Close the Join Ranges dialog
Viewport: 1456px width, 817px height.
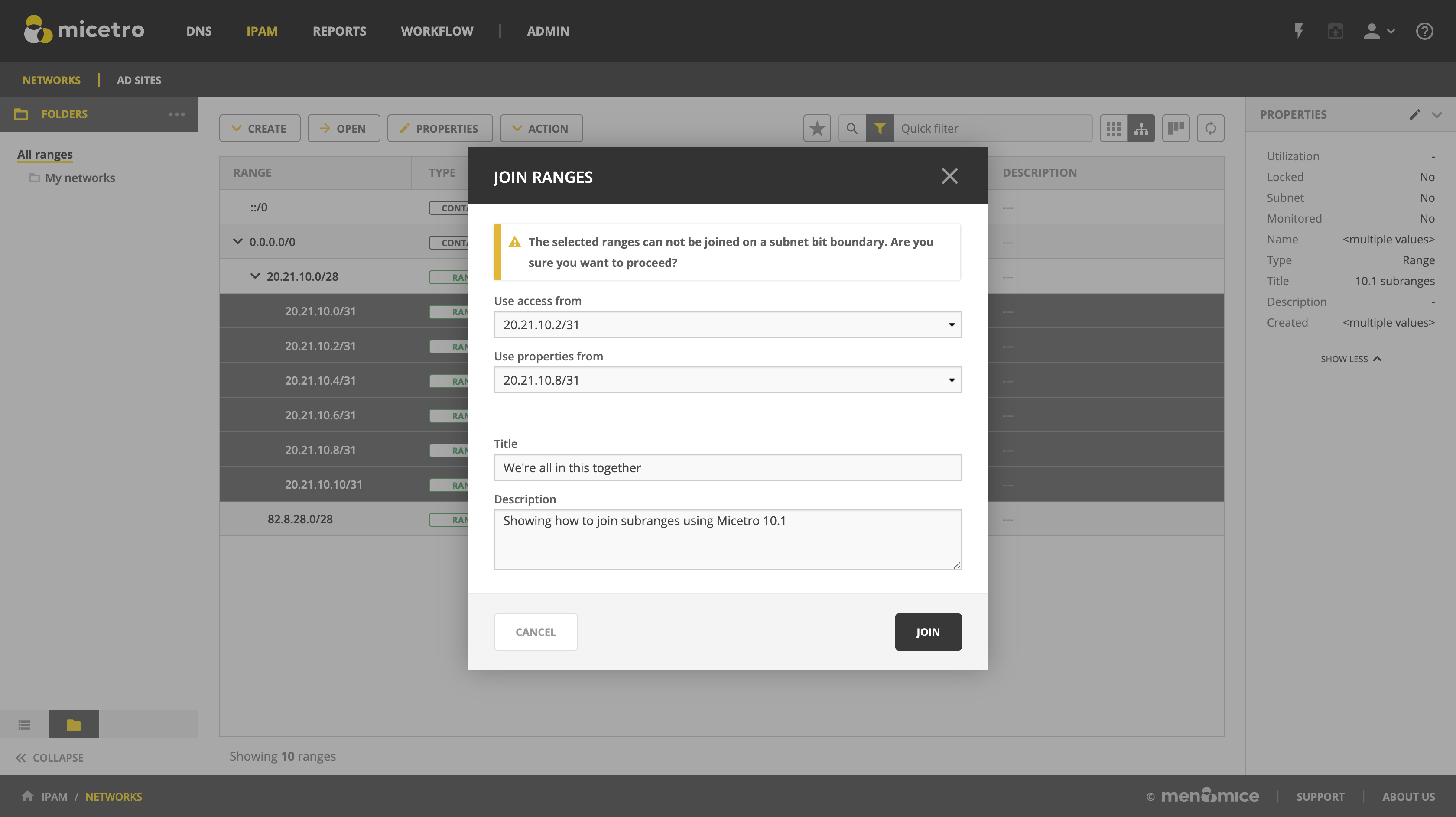tap(949, 176)
